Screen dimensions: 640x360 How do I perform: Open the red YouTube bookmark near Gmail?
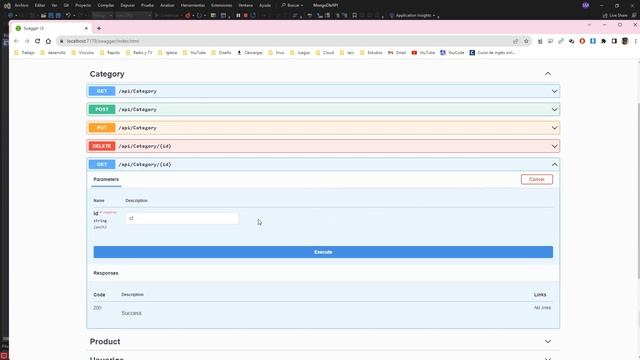point(423,53)
